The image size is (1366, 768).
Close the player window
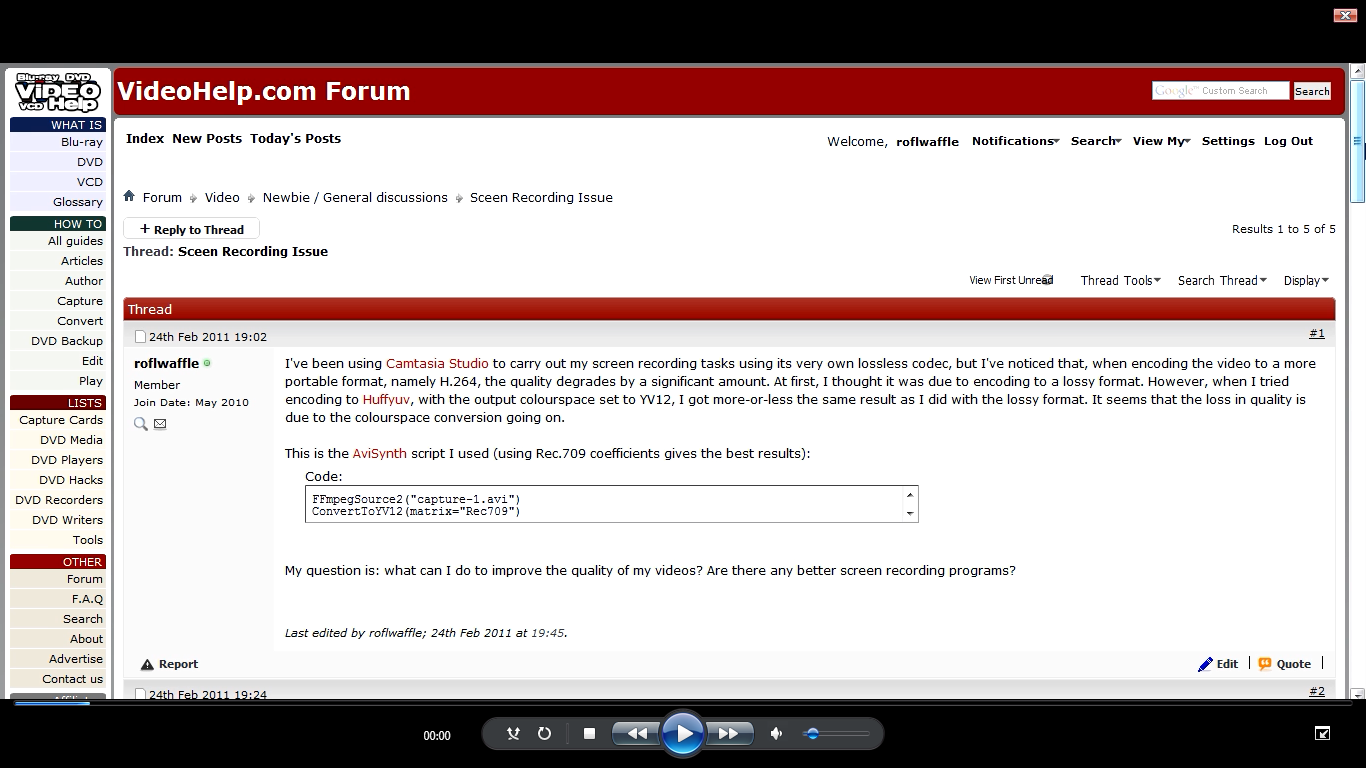pos(1346,15)
